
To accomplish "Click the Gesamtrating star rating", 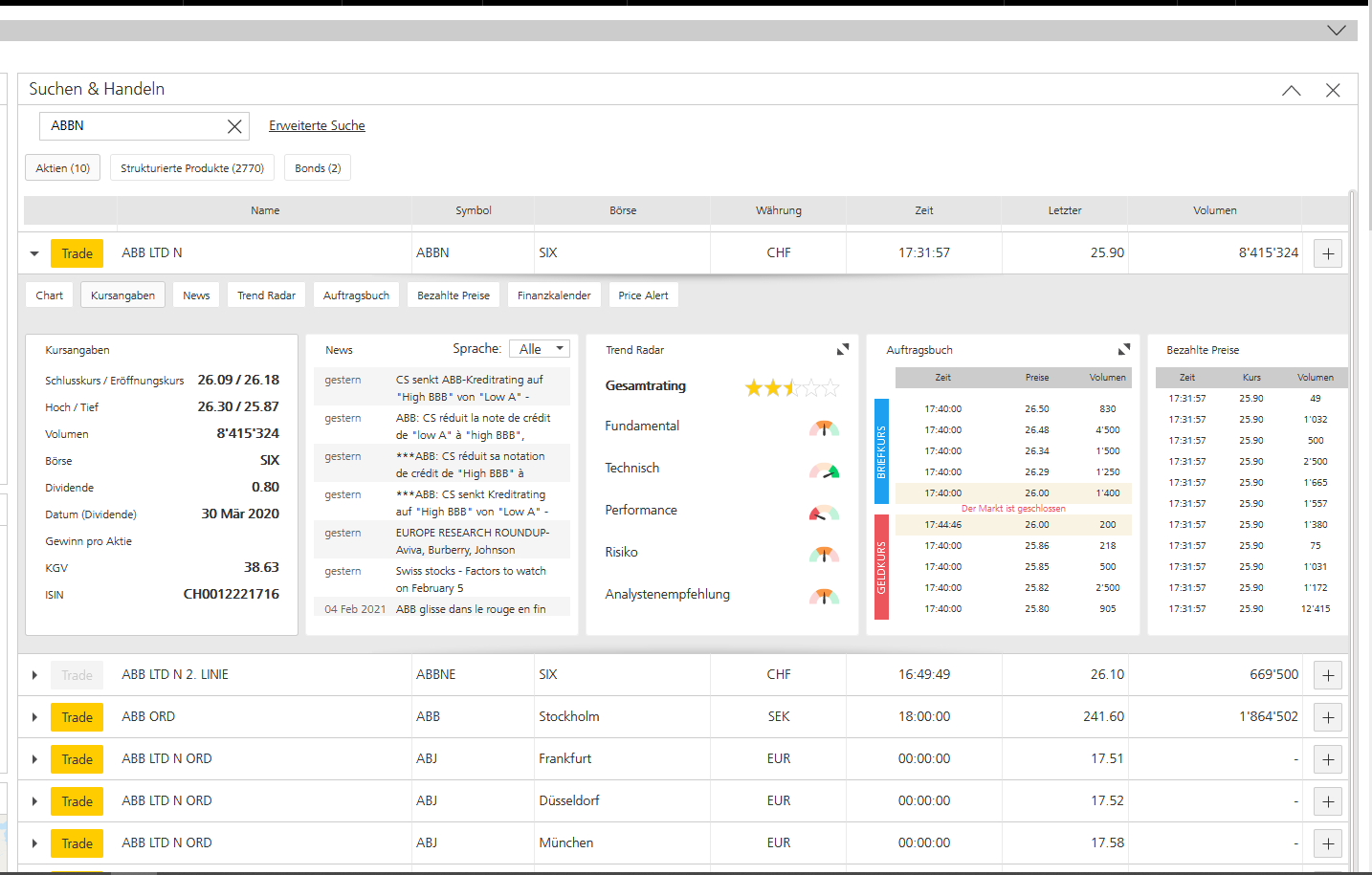I will pos(791,387).
